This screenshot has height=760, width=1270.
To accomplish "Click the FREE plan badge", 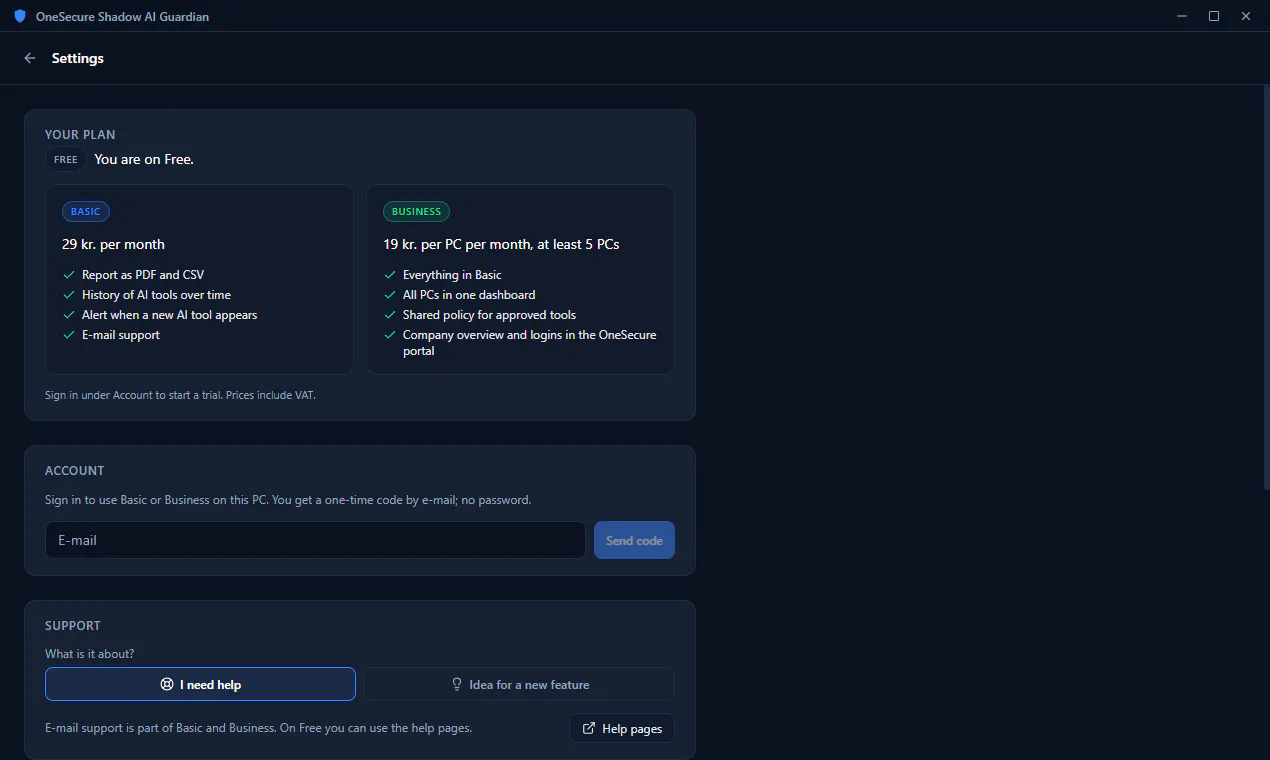I will click(x=65, y=160).
